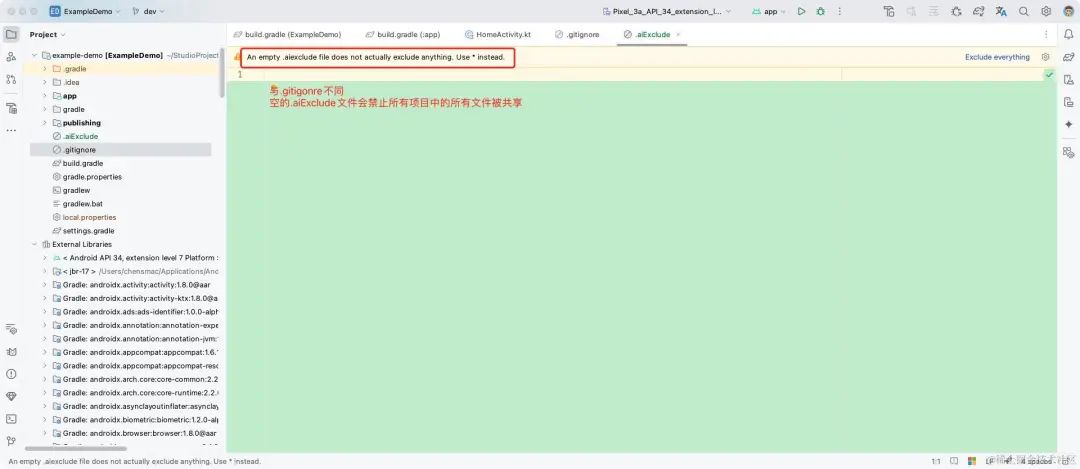The width and height of the screenshot is (1080, 469).
Task: Click the green inspection checkmark in editor
Action: click(1049, 74)
